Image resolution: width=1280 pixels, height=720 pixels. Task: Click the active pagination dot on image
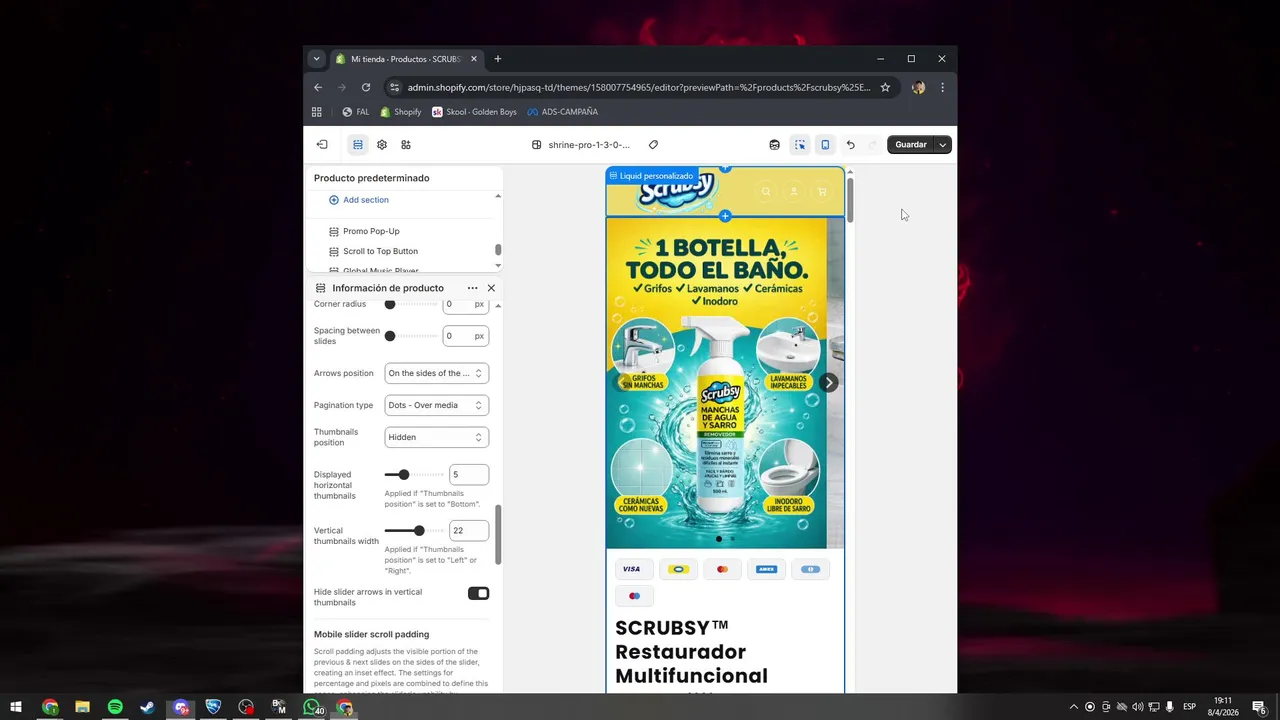[x=719, y=539]
